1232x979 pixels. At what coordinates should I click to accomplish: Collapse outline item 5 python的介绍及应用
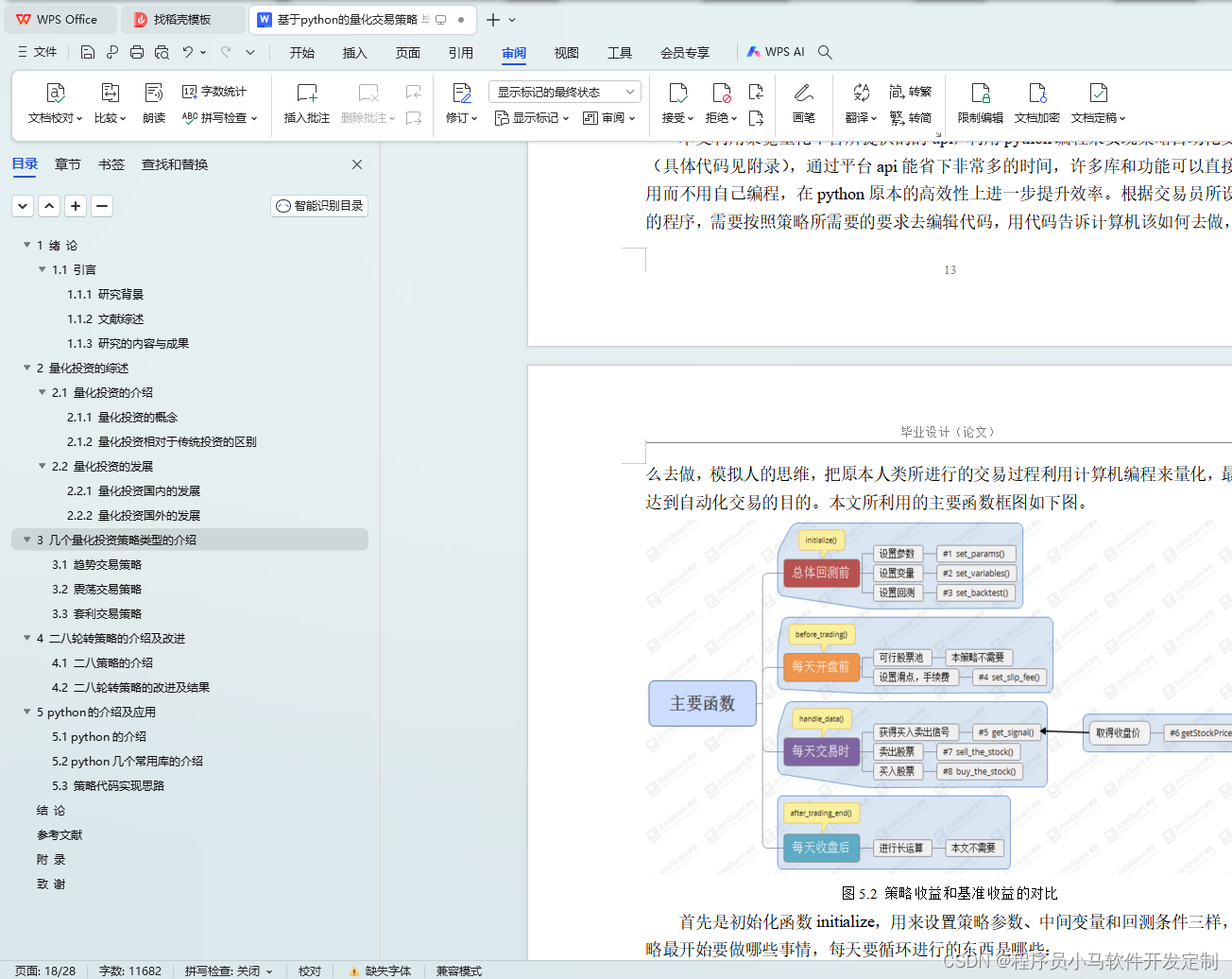pos(27,712)
